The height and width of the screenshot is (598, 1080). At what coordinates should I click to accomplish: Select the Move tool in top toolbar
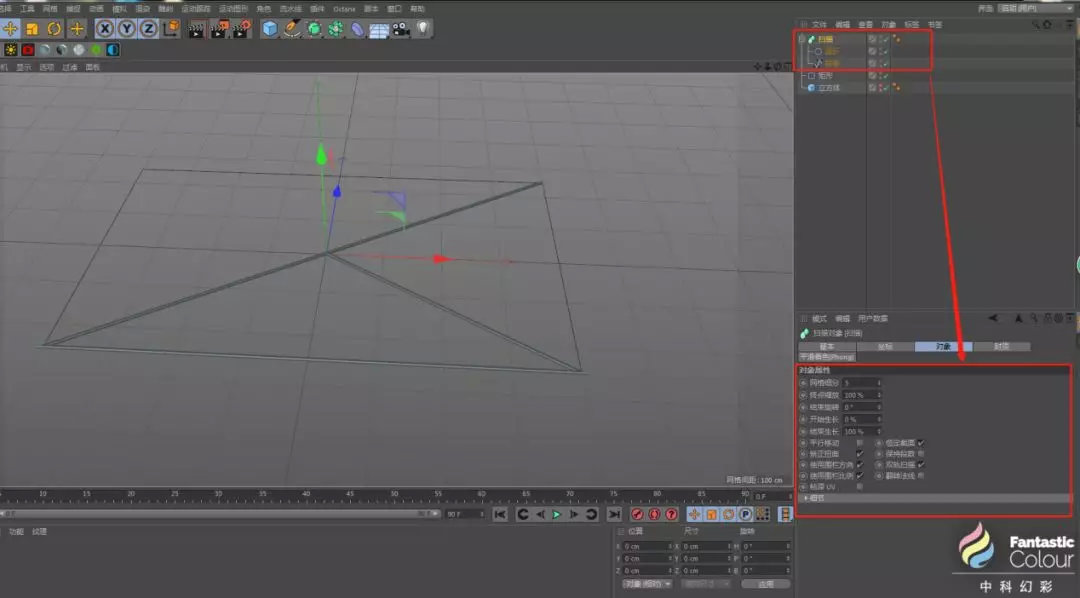[x=11, y=29]
